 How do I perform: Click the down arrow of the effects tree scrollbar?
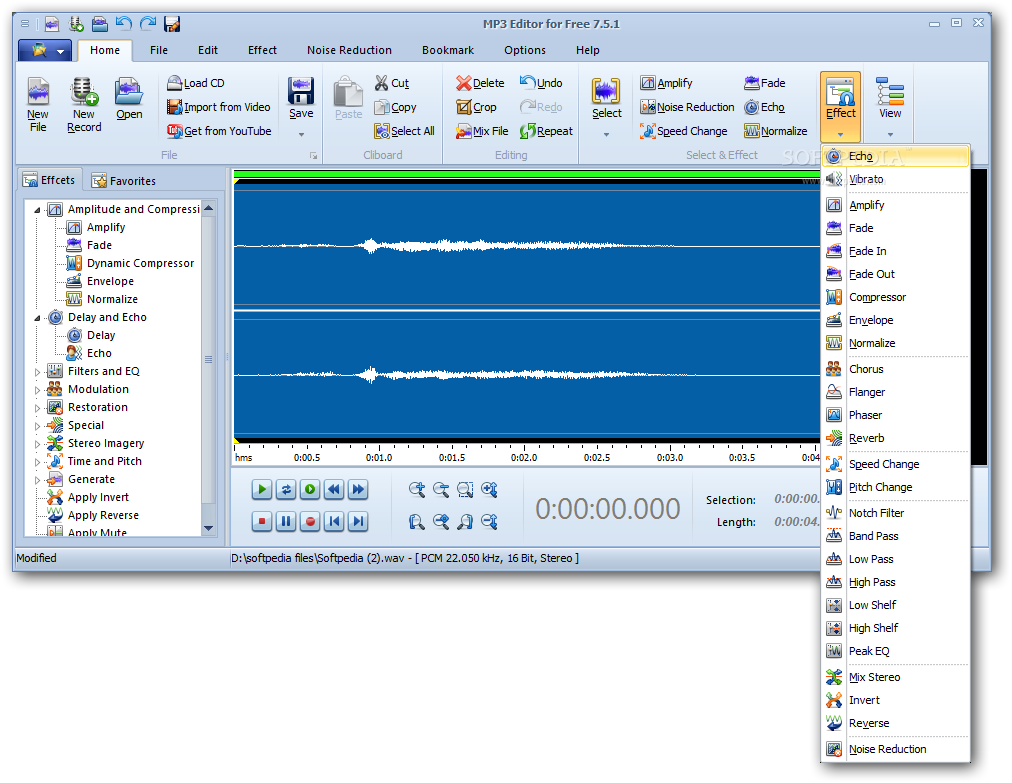[x=208, y=528]
